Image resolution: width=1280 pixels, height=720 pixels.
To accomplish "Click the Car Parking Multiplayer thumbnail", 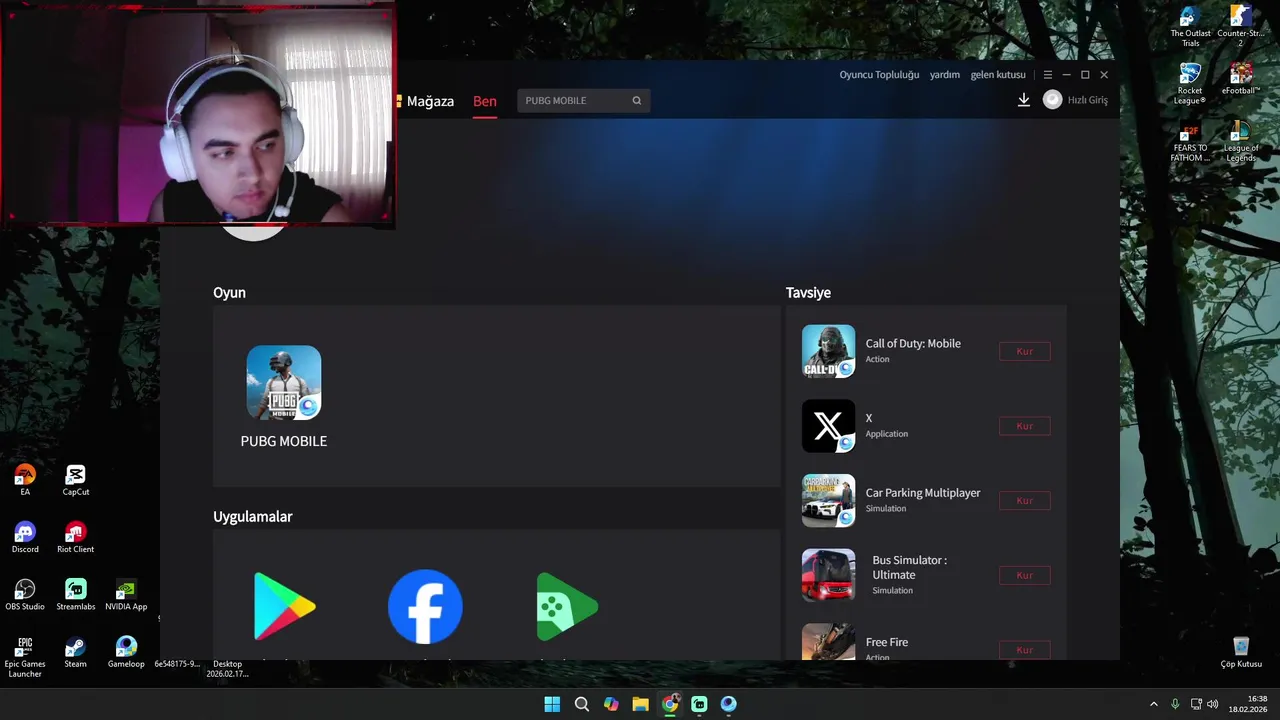I will tap(828, 500).
